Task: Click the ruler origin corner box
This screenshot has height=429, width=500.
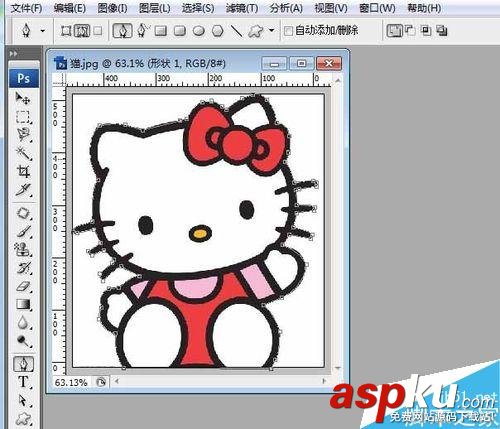Action: tap(59, 80)
